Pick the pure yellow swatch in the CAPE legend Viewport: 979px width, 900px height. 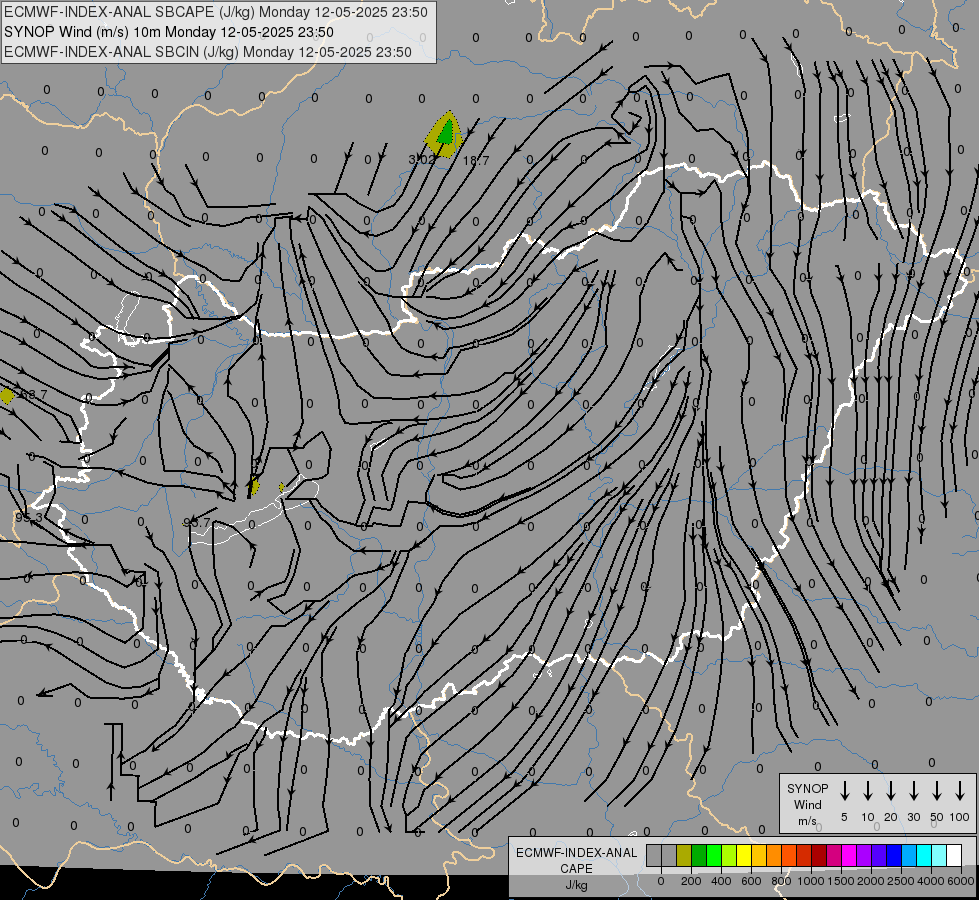click(x=744, y=856)
